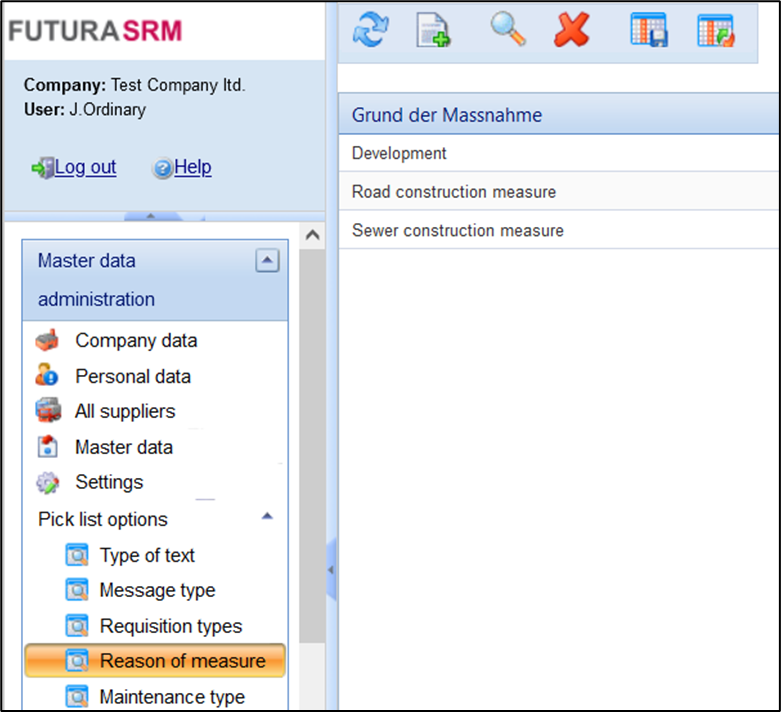This screenshot has width=781, height=712.
Task: Click the reset table layout icon
Action: [716, 31]
